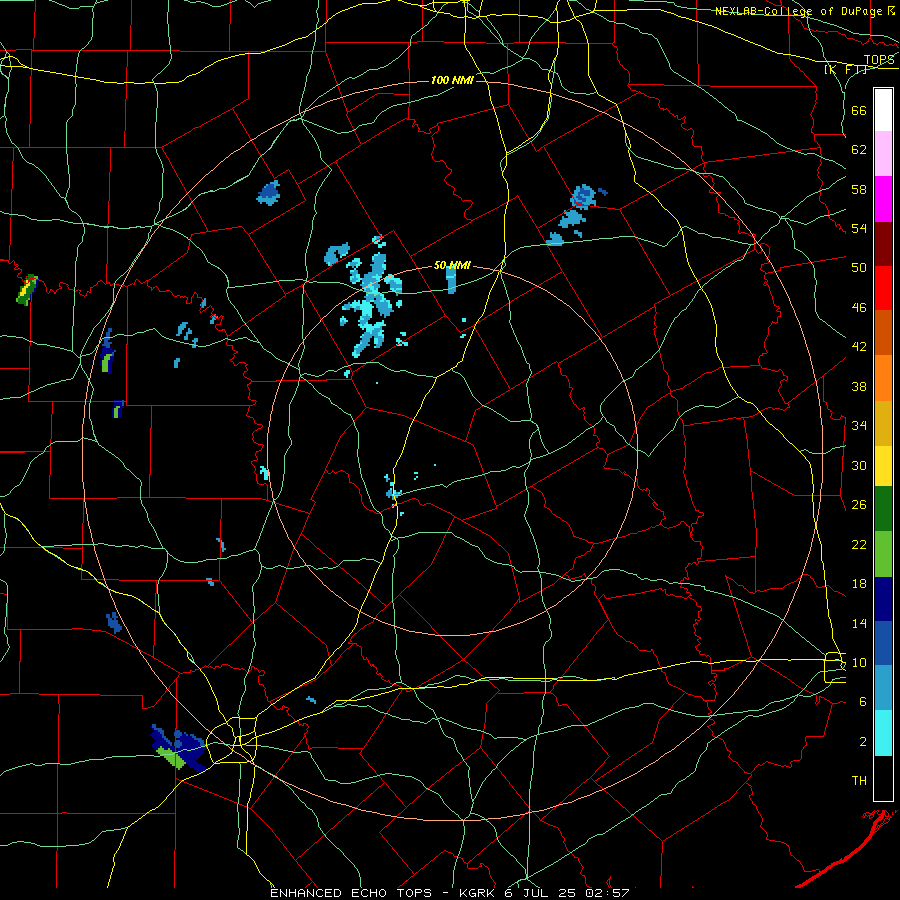
Task: Click the "58" legend value
Action: tap(859, 189)
